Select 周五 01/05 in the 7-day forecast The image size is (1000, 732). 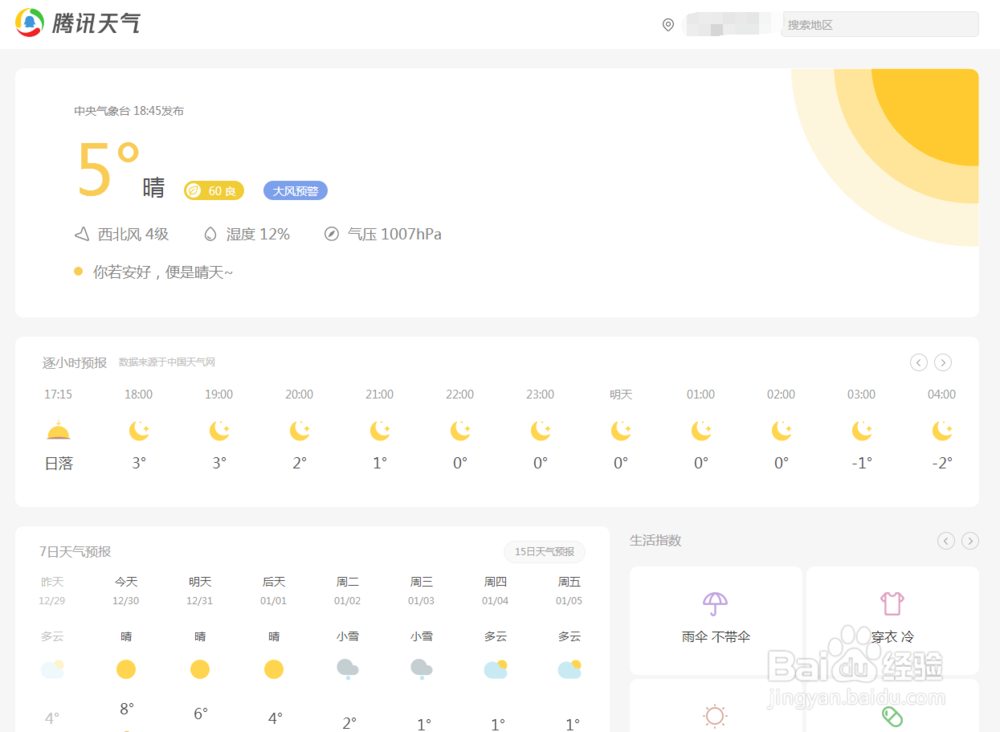click(569, 591)
